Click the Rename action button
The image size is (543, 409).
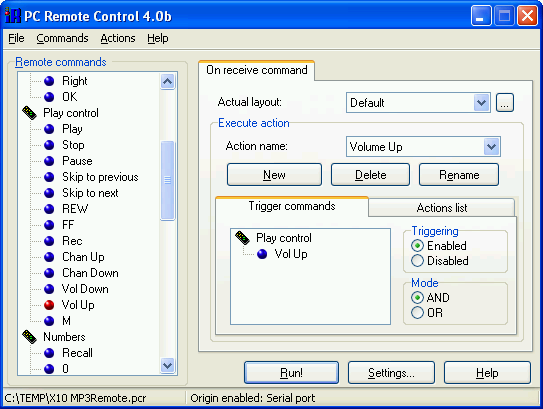(459, 175)
